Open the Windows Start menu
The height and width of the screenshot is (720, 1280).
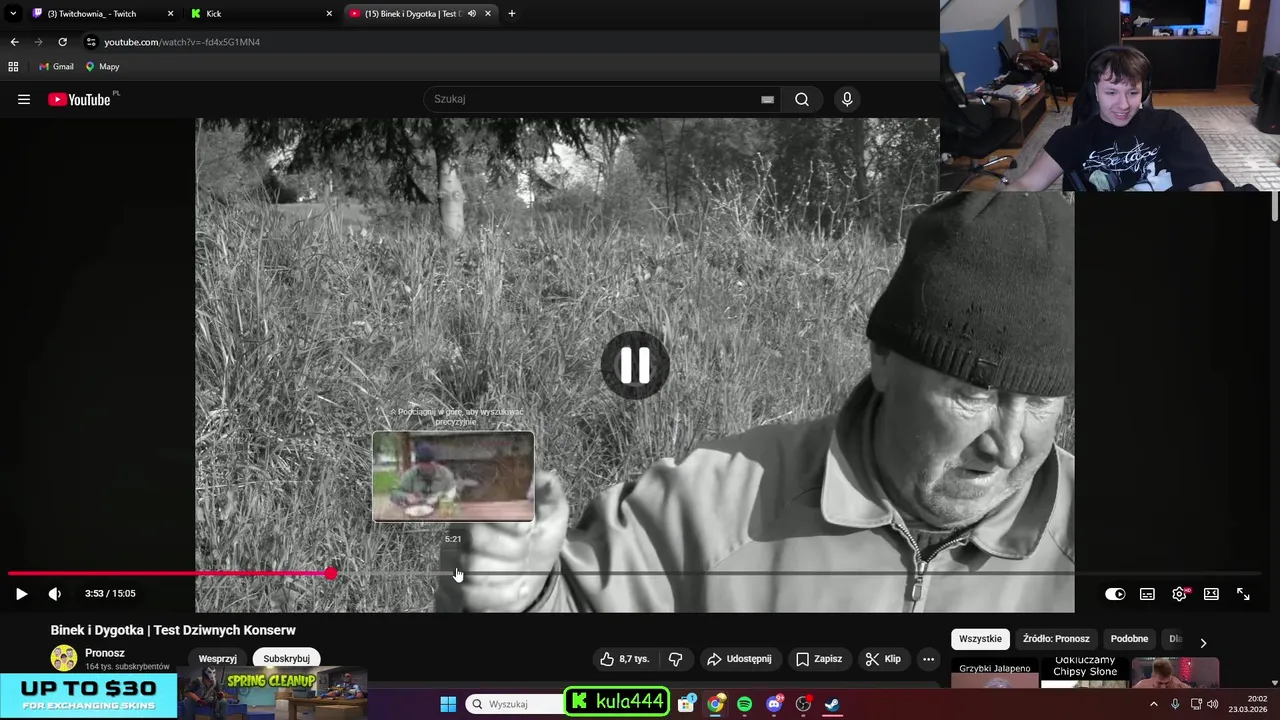coord(448,704)
